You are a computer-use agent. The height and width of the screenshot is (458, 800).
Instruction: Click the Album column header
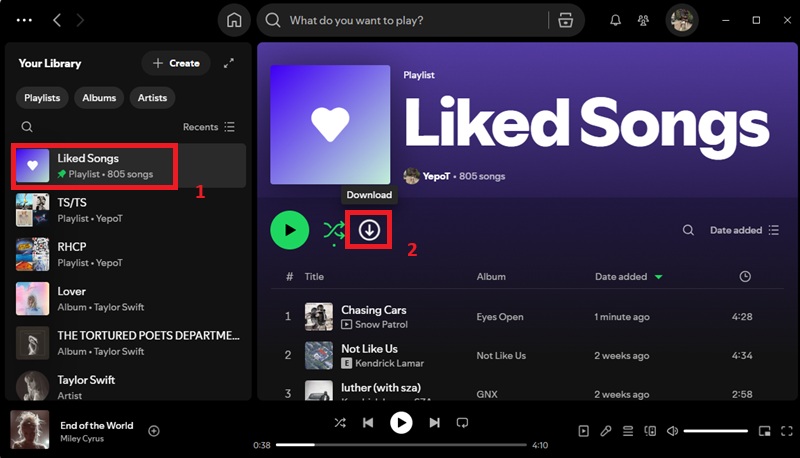tap(491, 276)
